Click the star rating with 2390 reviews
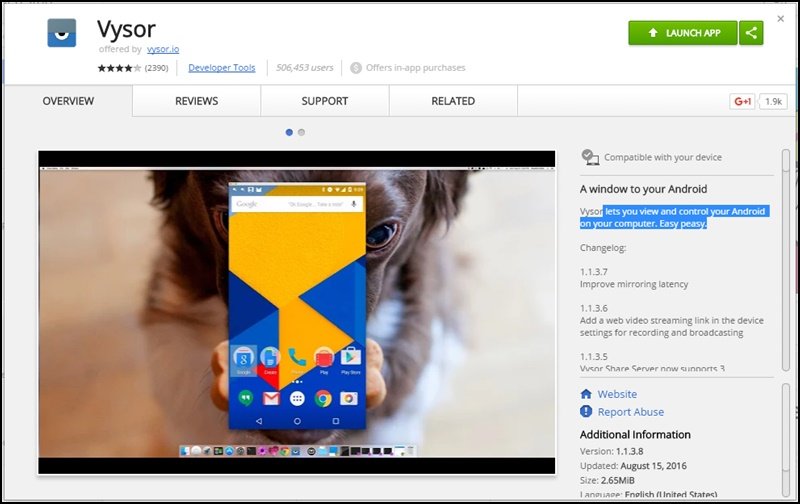The image size is (800, 504). pyautogui.click(x=133, y=67)
